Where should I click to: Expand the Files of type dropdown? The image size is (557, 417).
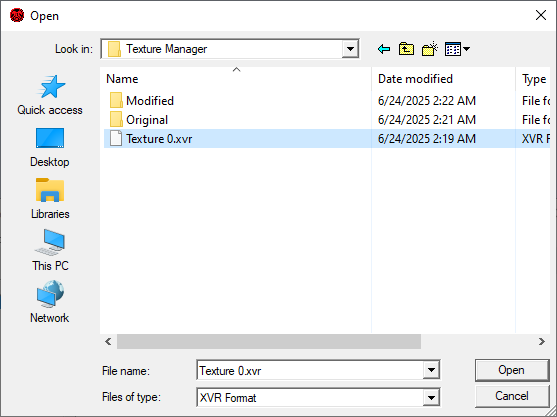(431, 397)
